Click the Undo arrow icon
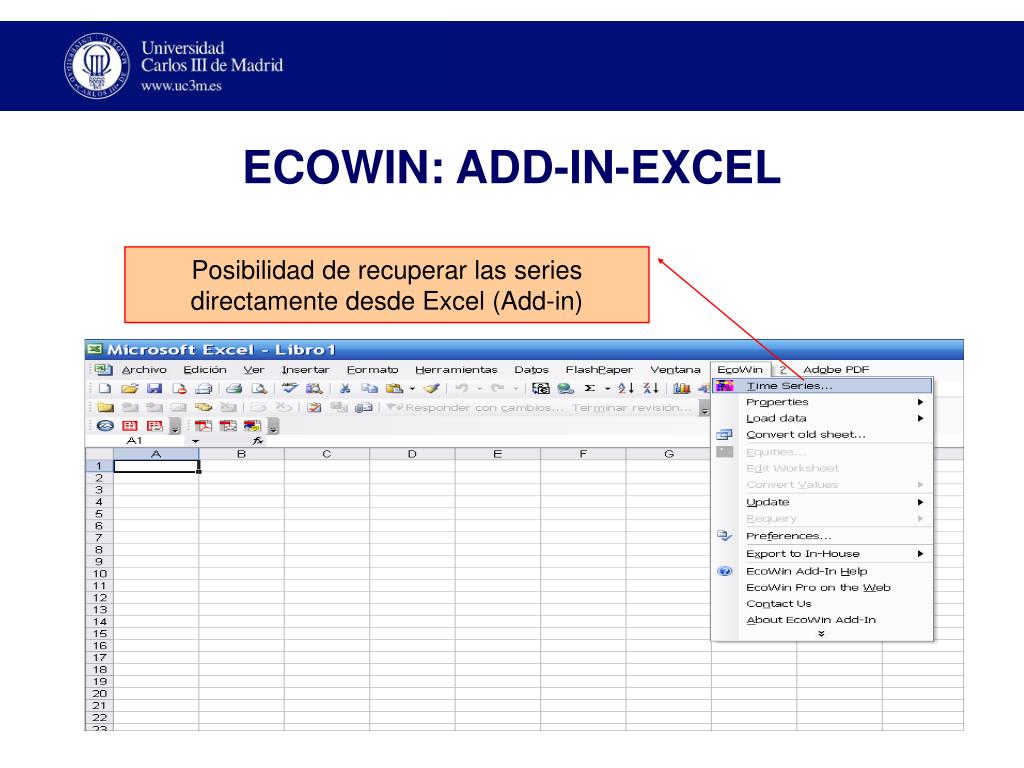The width and height of the screenshot is (1024, 768). click(462, 389)
